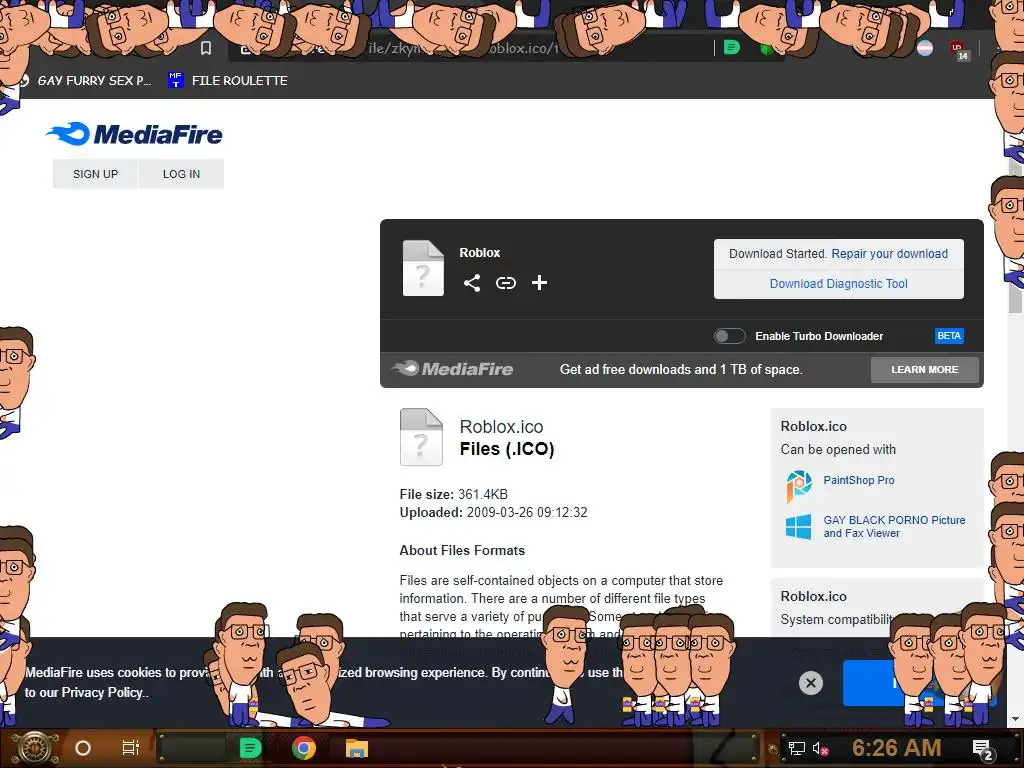Open the red shield extension showing 14
The height and width of the screenshot is (768, 1024).
[959, 50]
